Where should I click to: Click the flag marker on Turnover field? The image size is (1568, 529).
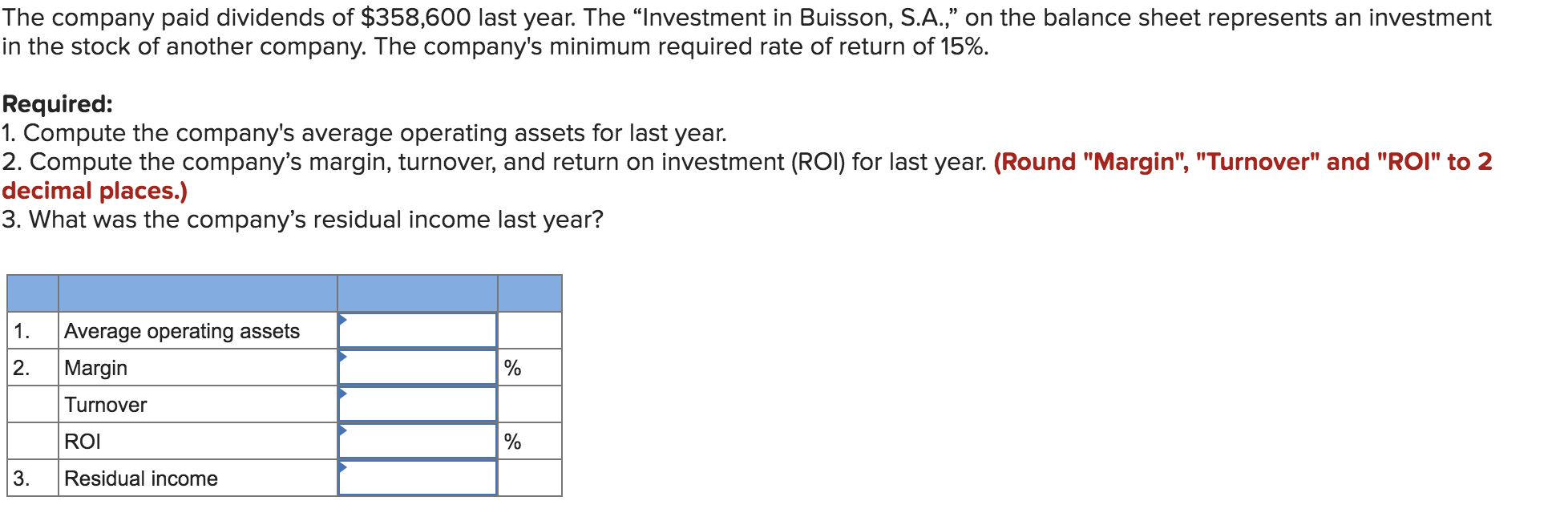click(x=344, y=392)
